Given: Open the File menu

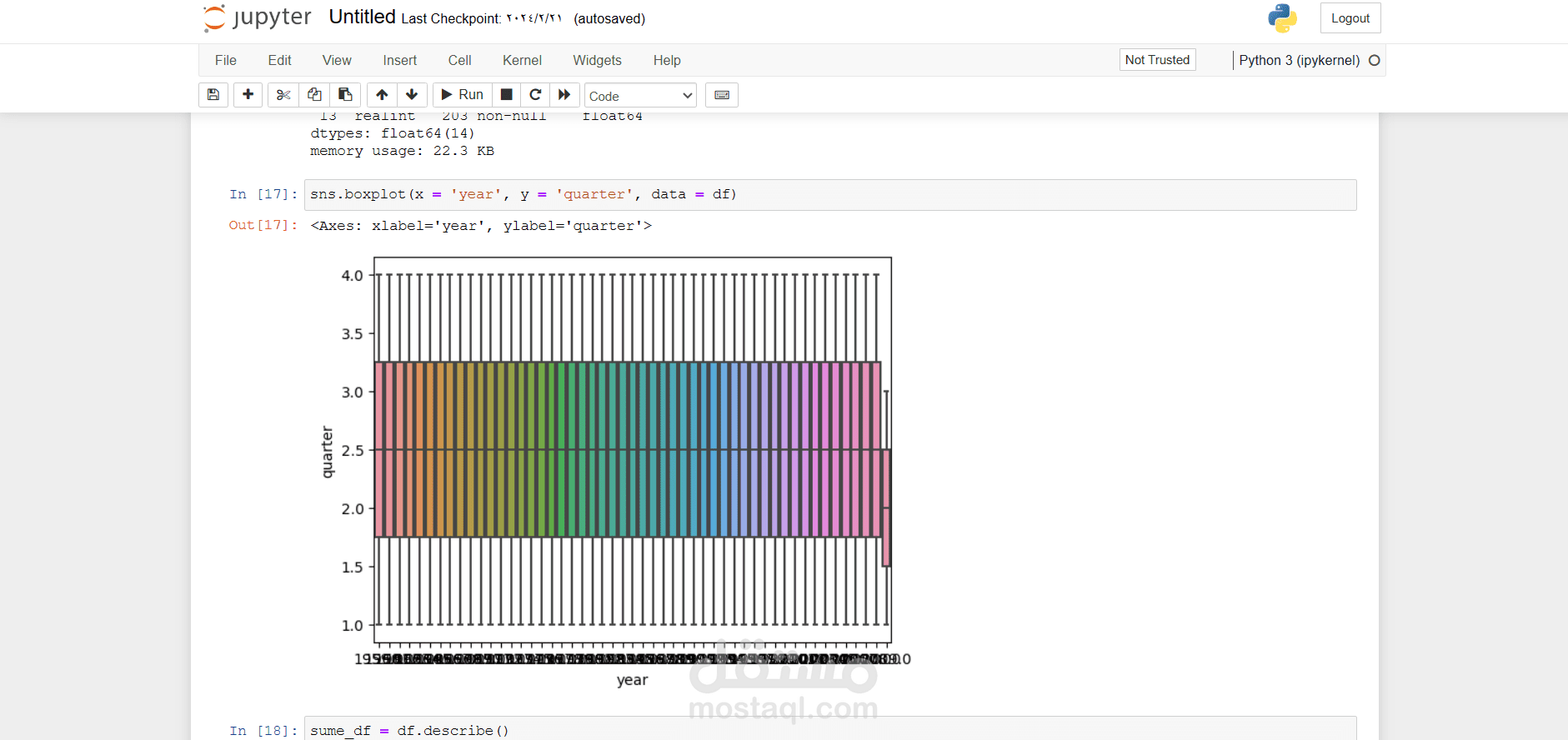Looking at the screenshot, I should (226, 60).
